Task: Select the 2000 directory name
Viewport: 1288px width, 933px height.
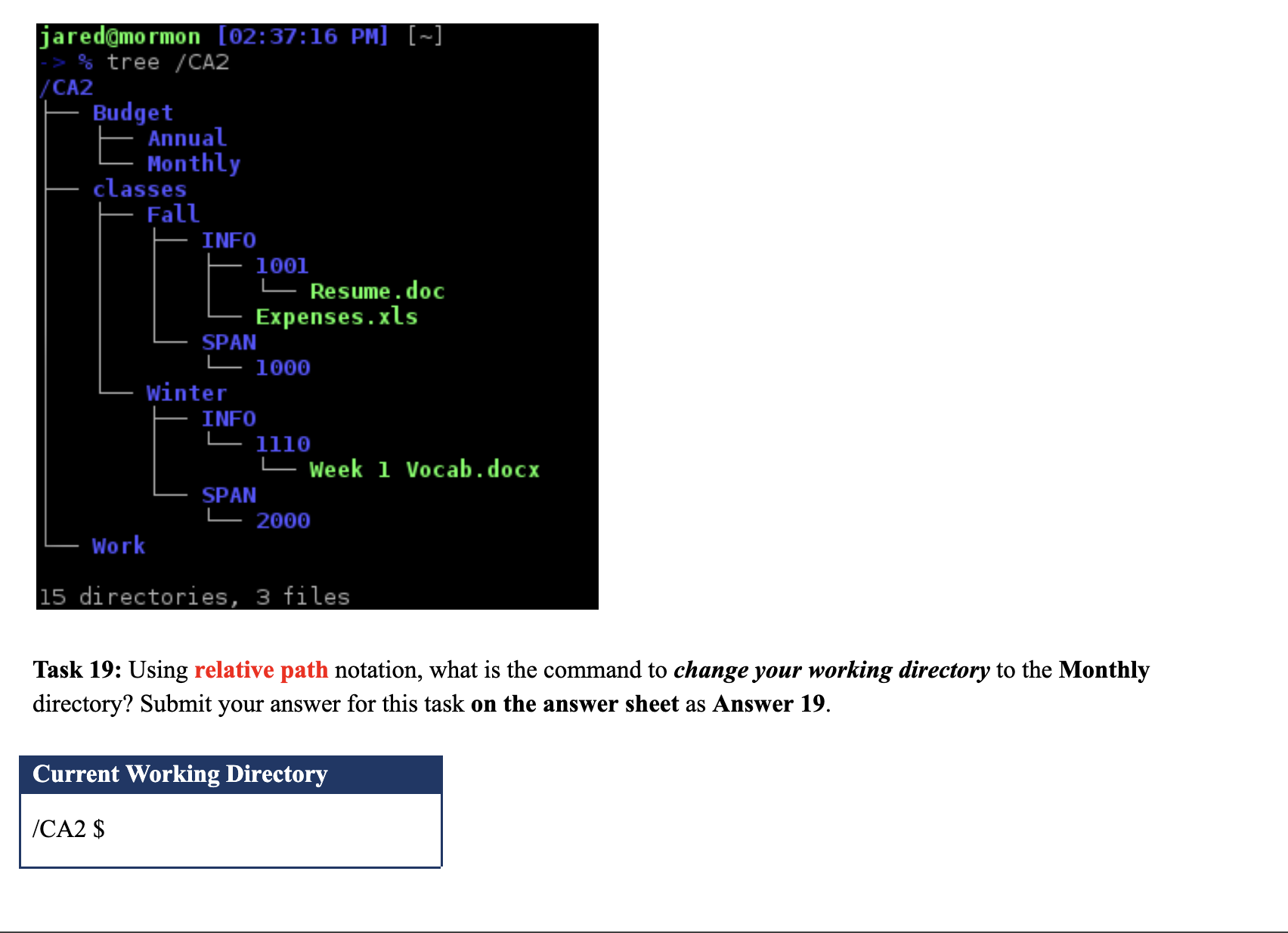Action: click(x=283, y=521)
